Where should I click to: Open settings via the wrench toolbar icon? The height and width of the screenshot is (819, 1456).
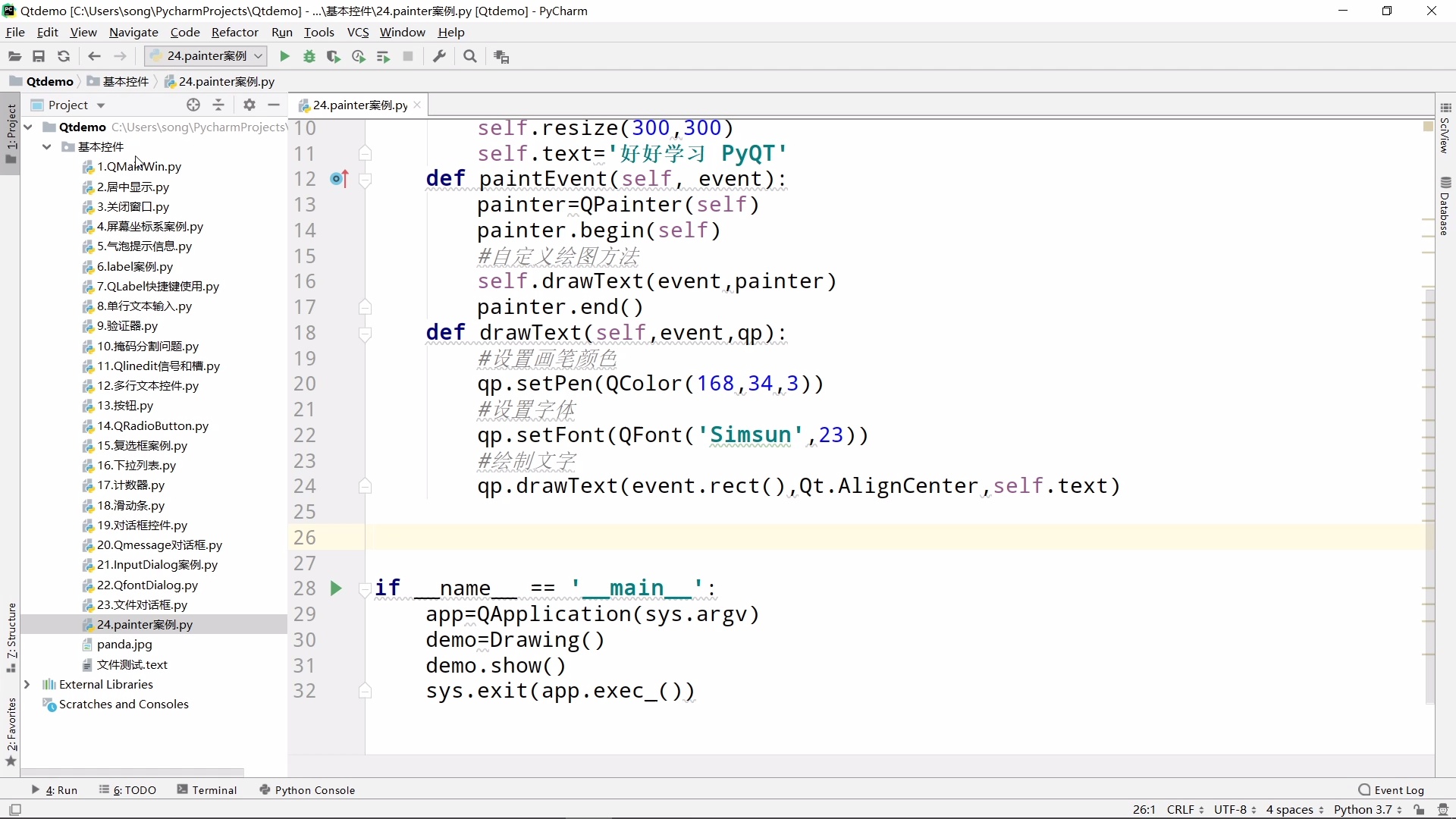tap(438, 56)
